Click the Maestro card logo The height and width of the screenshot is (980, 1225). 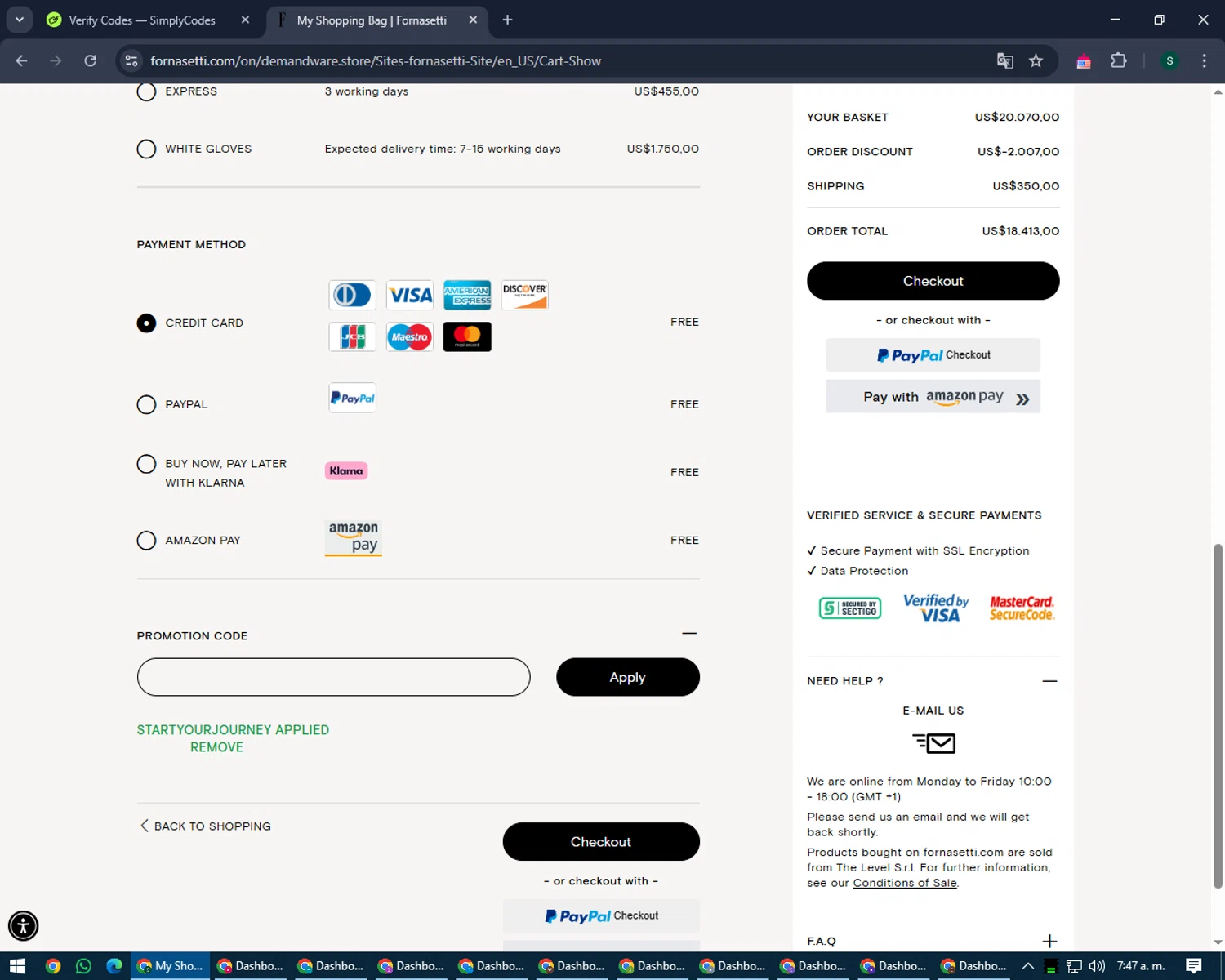coord(410,336)
